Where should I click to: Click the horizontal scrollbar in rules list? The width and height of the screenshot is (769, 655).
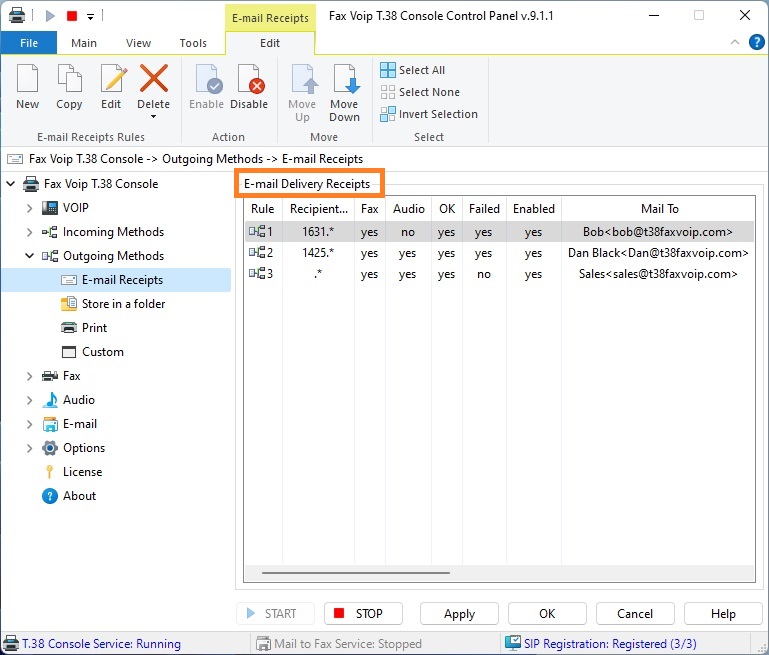click(x=356, y=573)
